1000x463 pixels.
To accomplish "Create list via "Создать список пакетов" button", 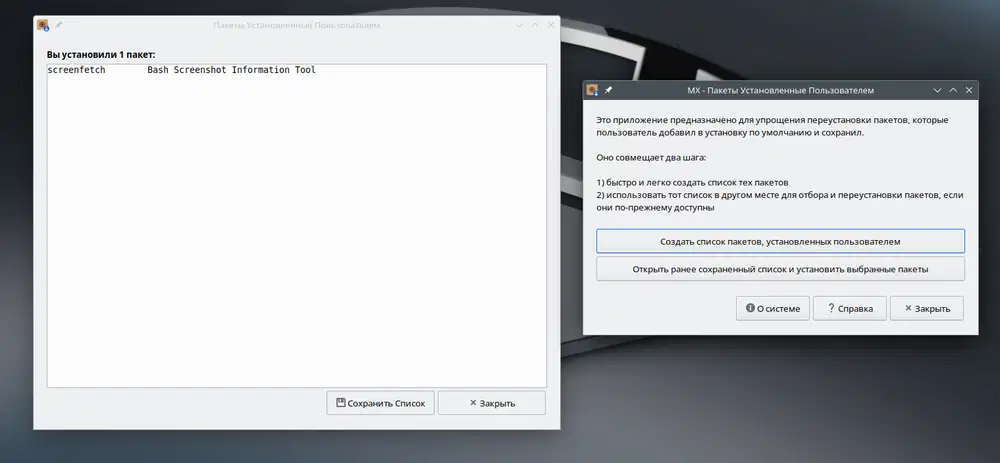I will [x=780, y=242].
